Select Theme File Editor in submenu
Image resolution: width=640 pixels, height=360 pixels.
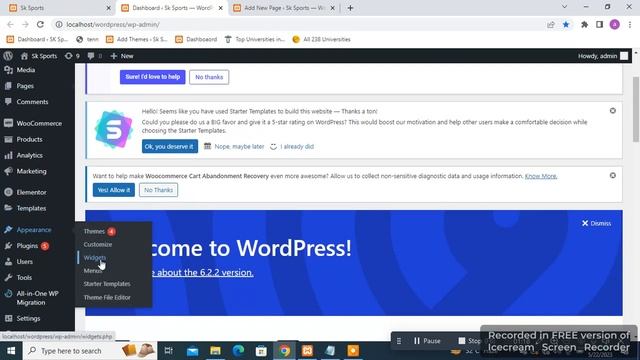[107, 298]
